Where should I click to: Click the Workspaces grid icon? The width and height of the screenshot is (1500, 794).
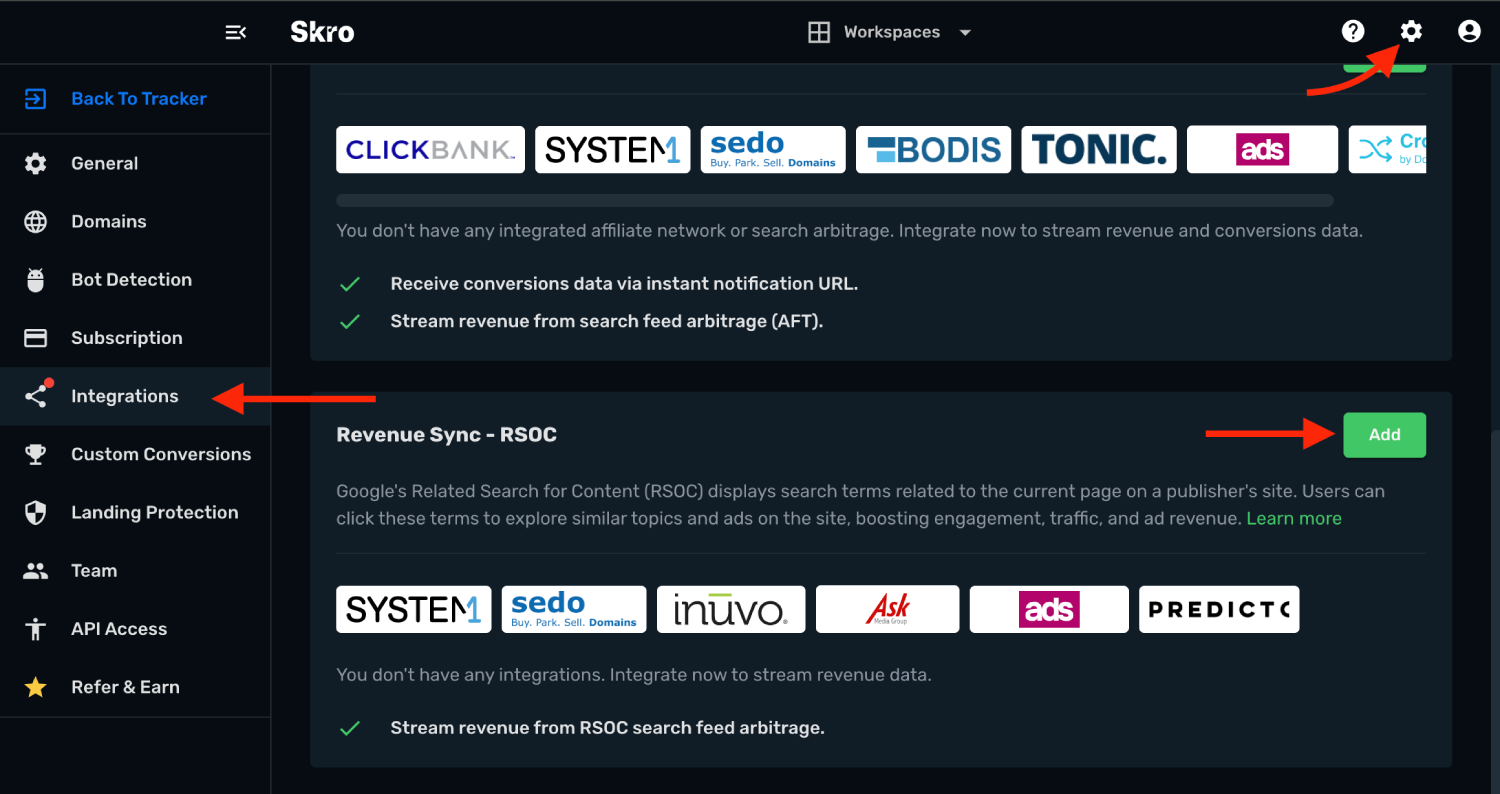819,32
